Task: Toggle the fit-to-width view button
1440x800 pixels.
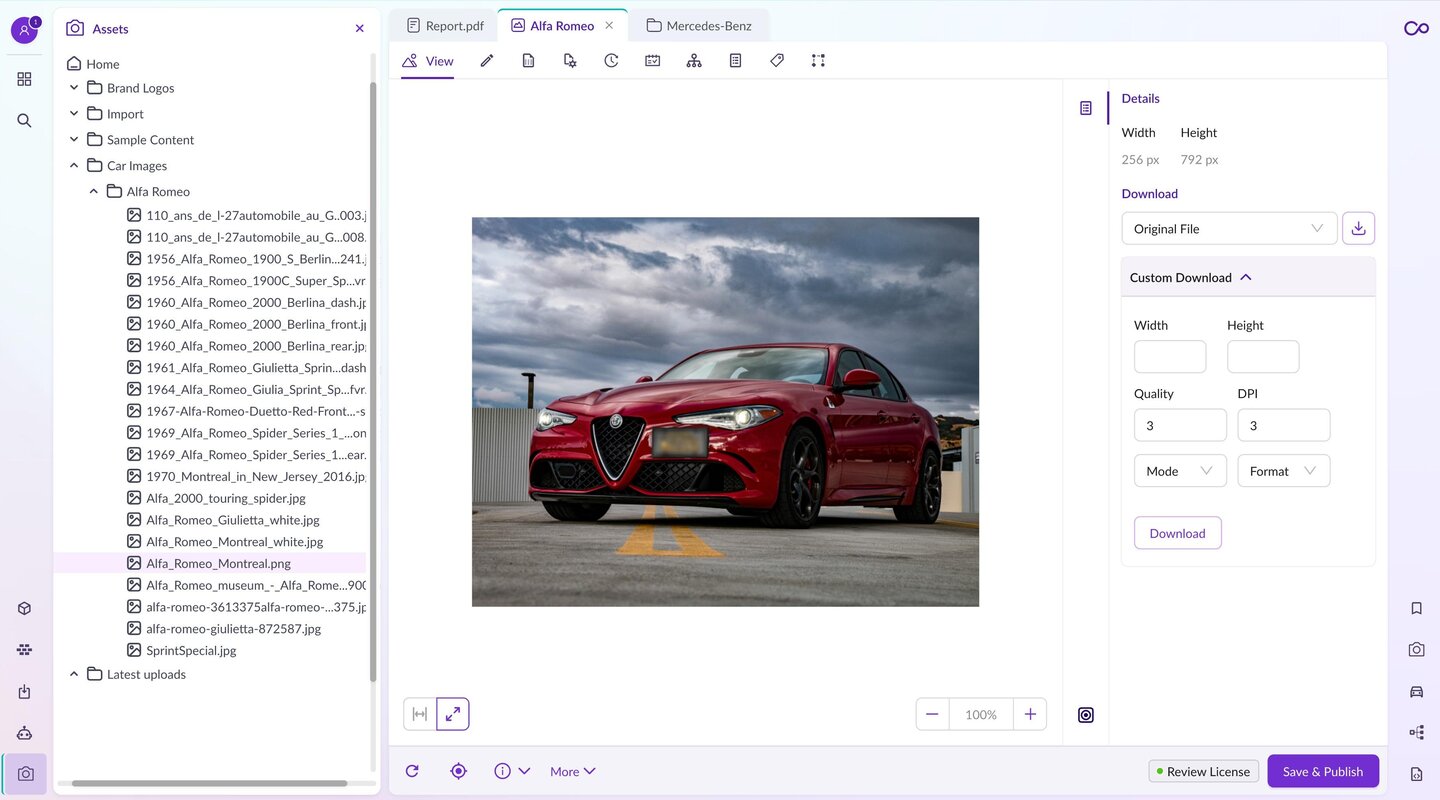Action: point(420,714)
